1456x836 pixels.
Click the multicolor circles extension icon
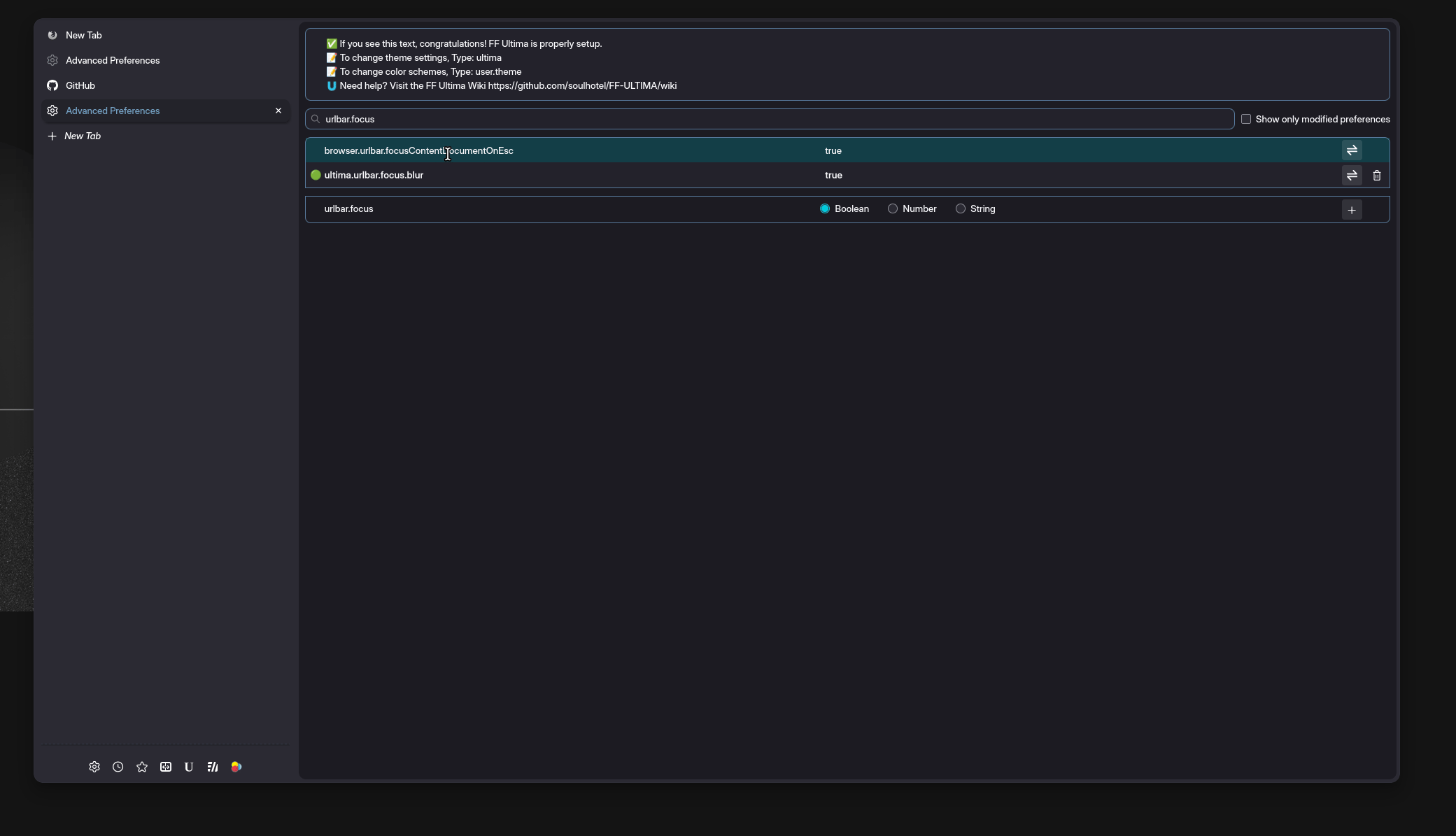tap(236, 767)
